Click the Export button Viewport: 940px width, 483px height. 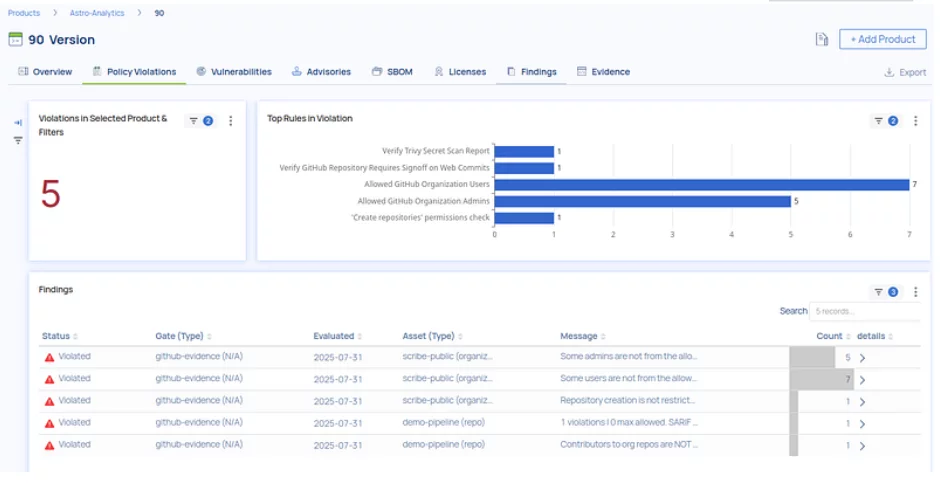pos(905,72)
